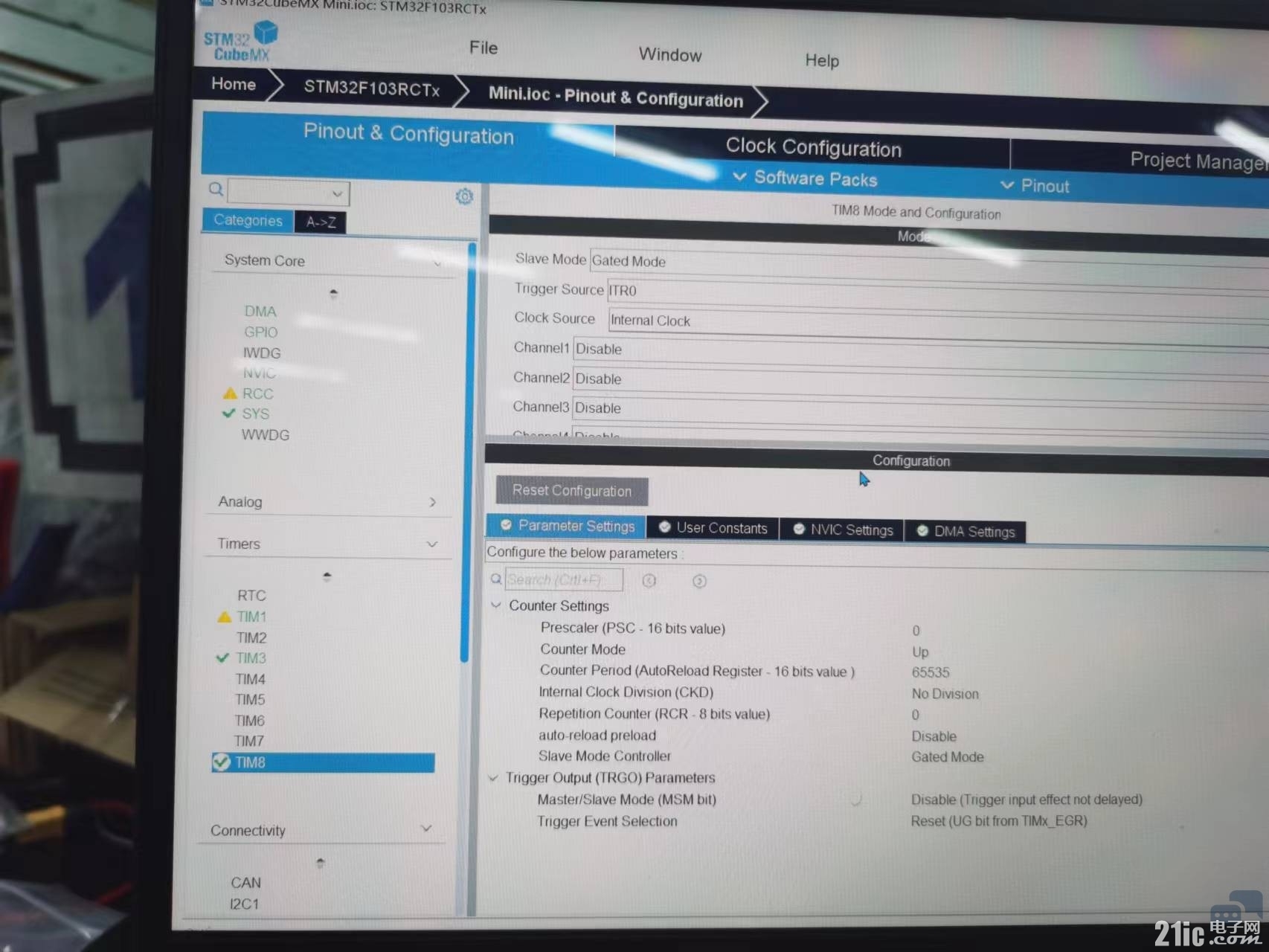Expand the Analog category
This screenshot has height=952, width=1269.
click(433, 503)
